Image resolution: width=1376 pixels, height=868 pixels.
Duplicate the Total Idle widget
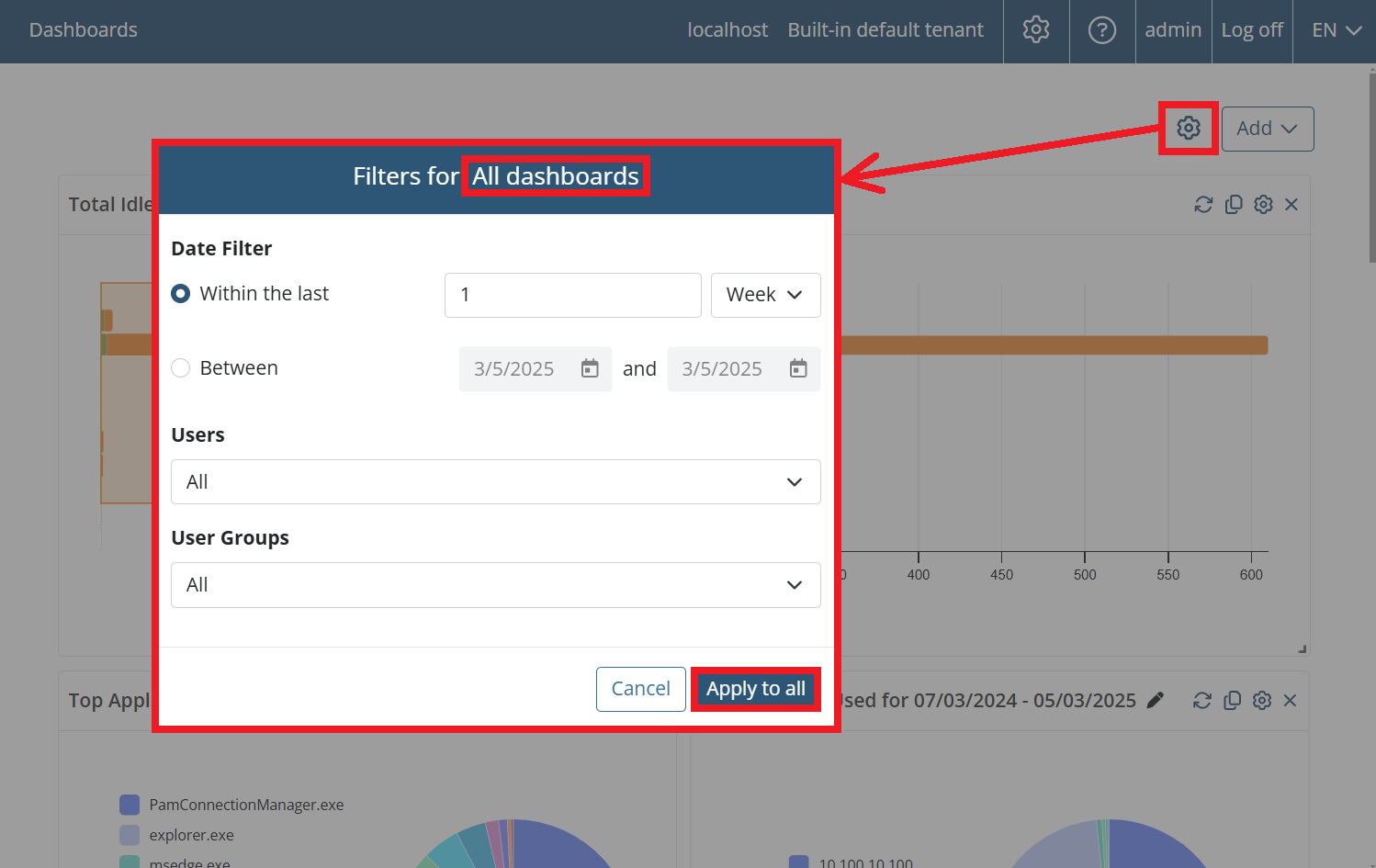[1234, 205]
